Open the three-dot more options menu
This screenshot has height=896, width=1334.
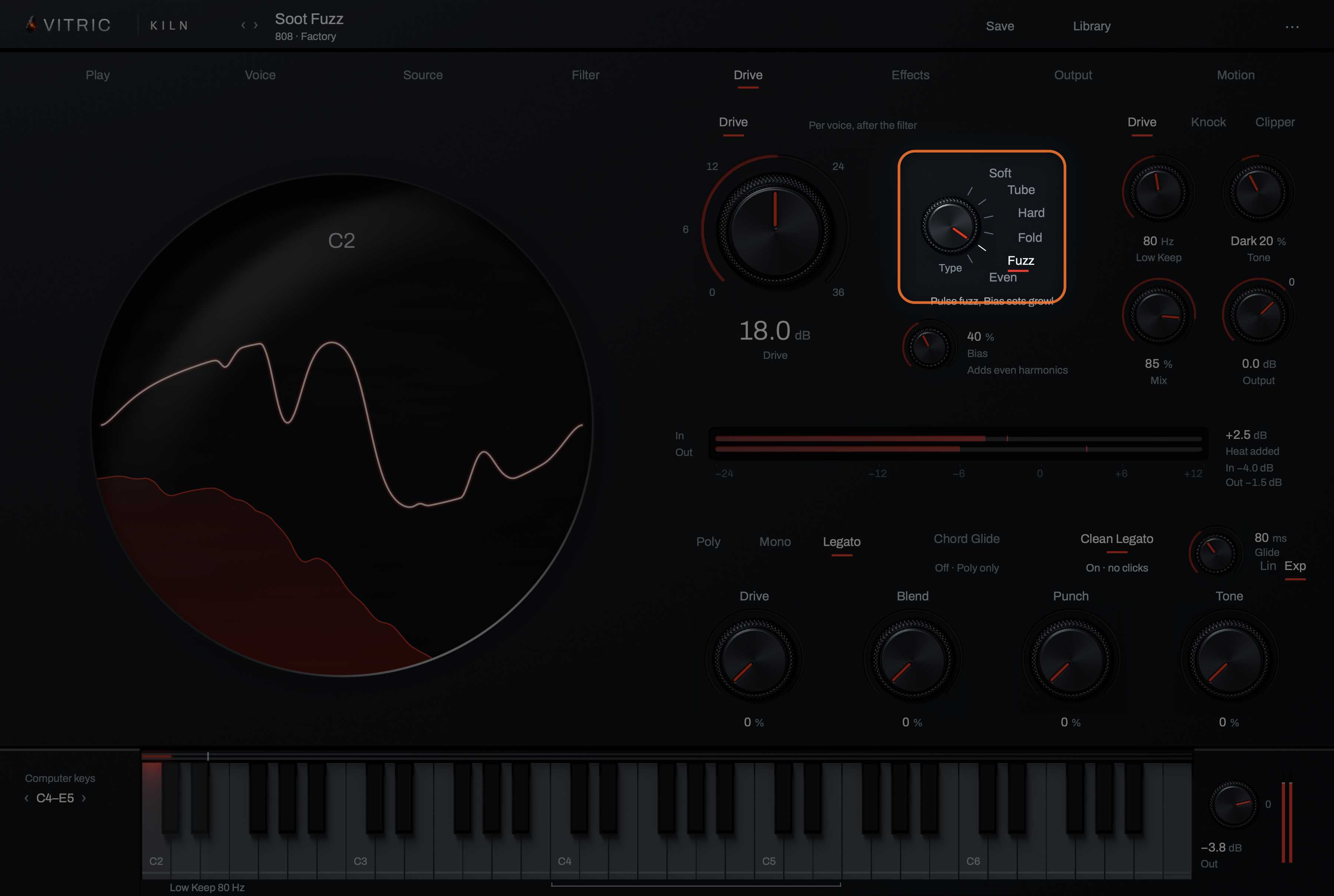1292,26
